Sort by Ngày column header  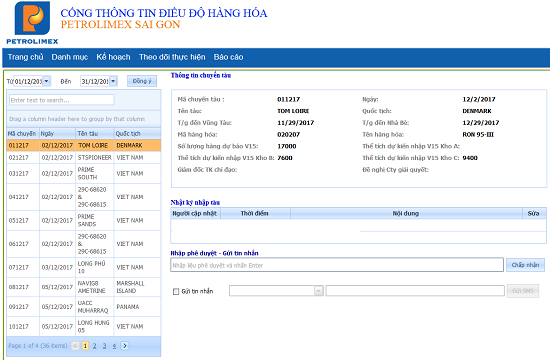[57, 134]
